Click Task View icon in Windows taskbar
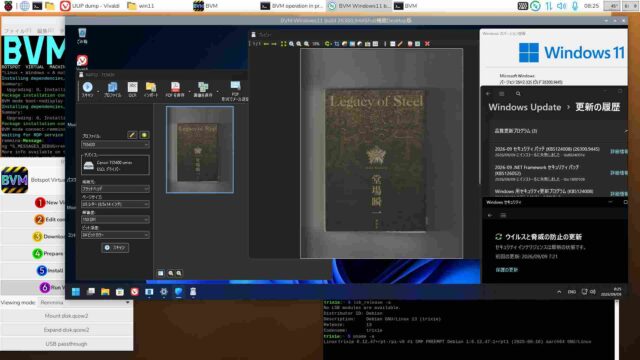The image size is (640, 360). coord(91,292)
